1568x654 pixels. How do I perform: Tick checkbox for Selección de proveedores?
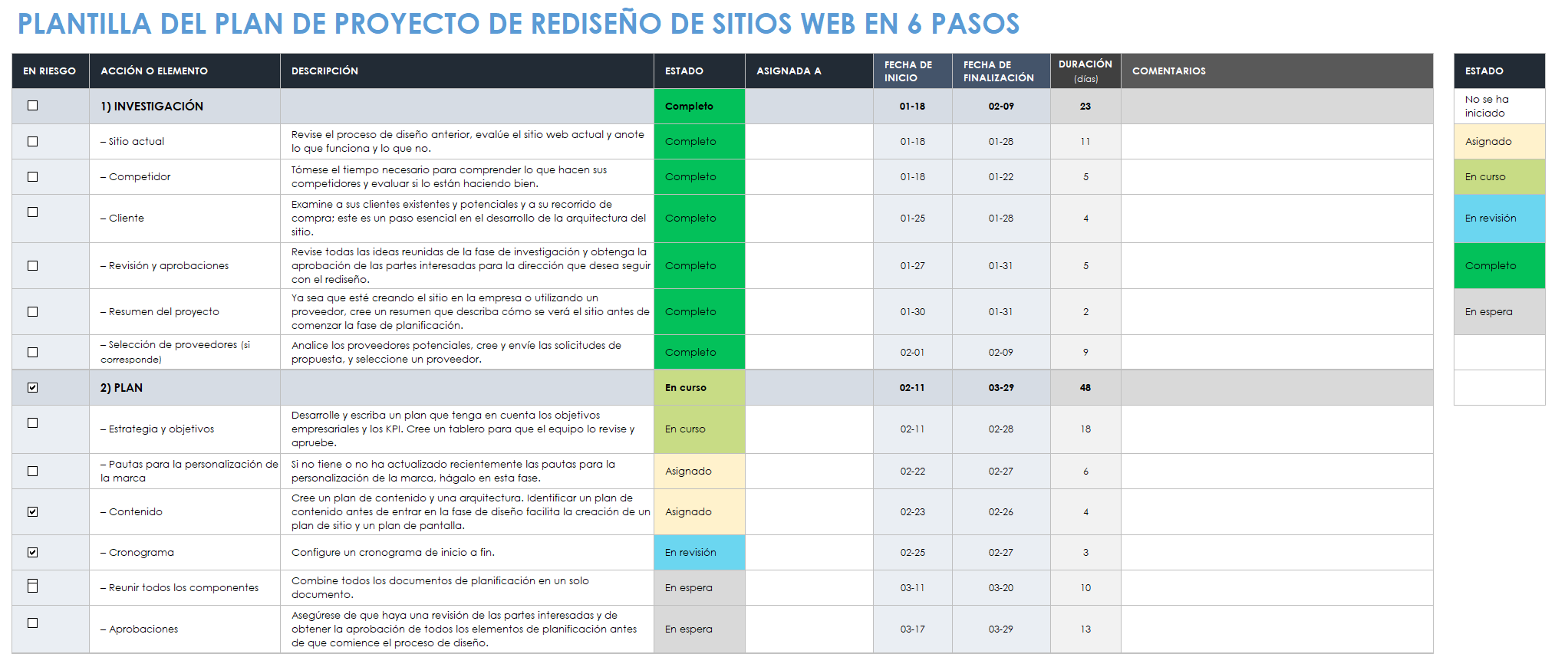32,352
